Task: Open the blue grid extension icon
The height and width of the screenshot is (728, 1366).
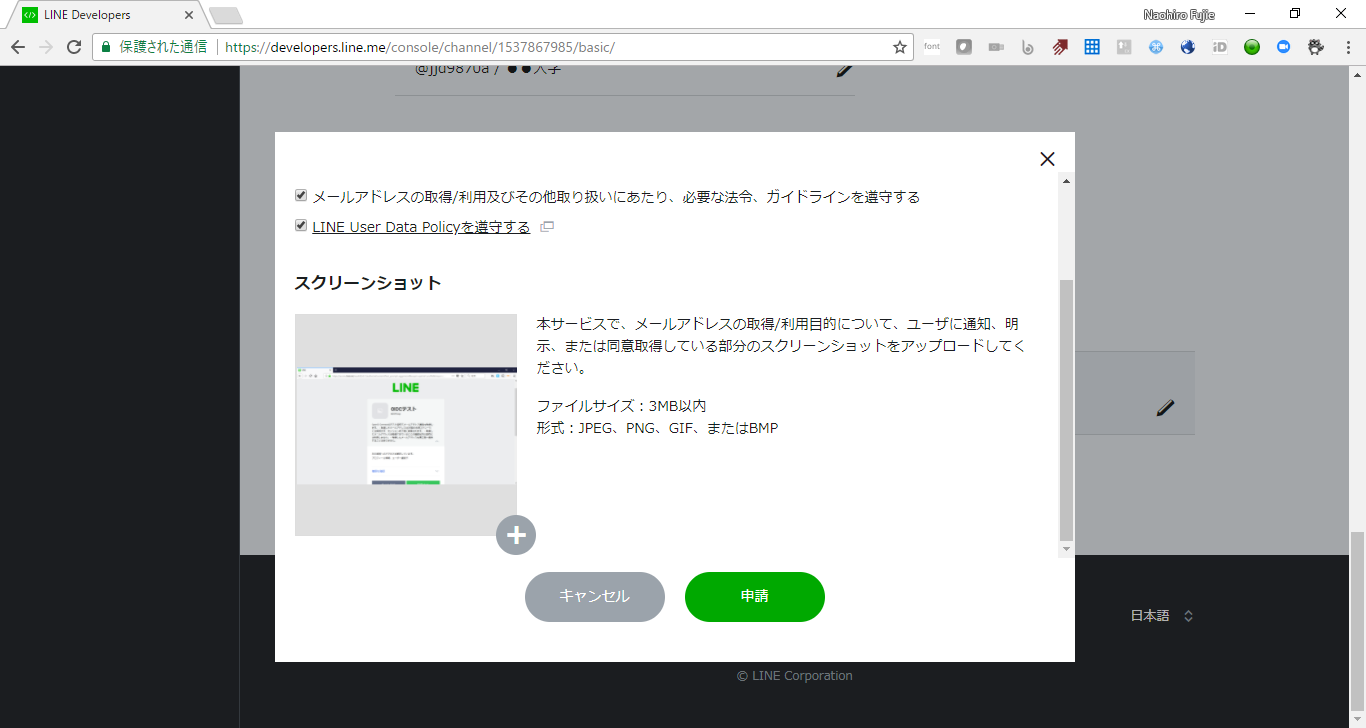Action: [1092, 46]
